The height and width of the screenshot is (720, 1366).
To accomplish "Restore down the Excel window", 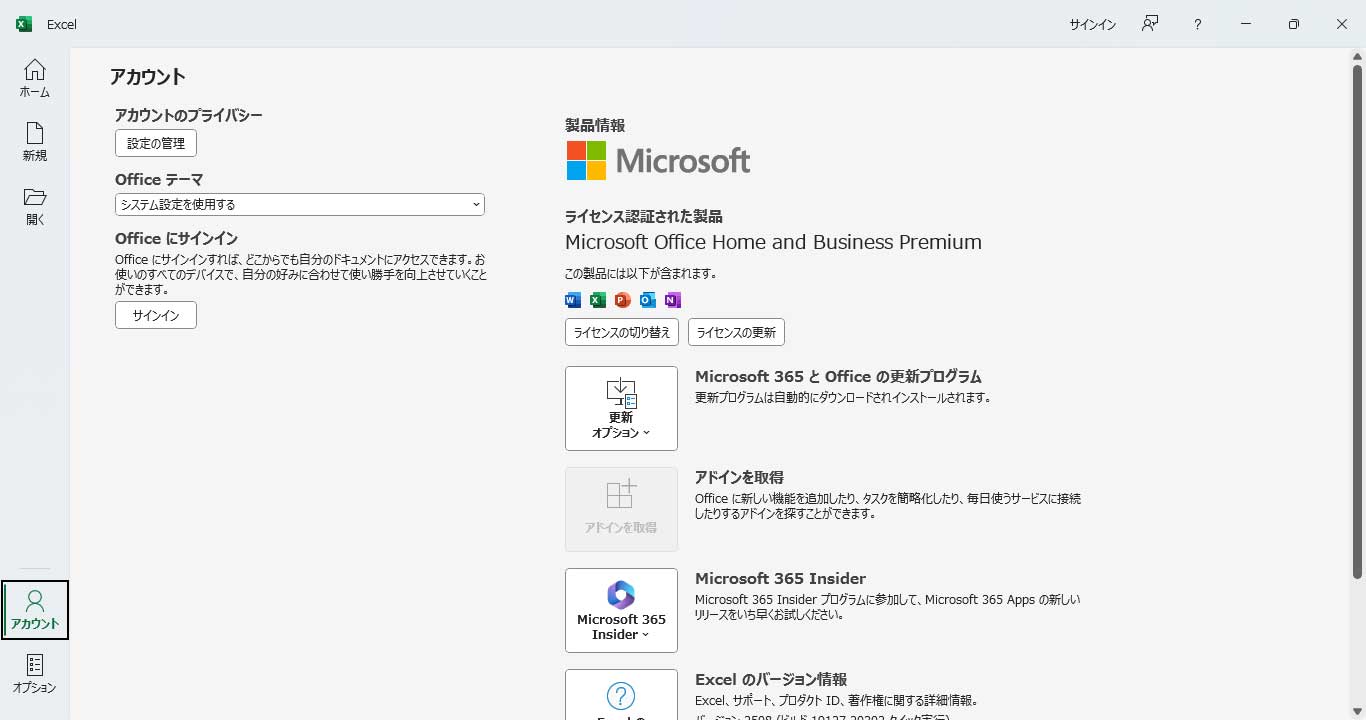I will (x=1294, y=24).
